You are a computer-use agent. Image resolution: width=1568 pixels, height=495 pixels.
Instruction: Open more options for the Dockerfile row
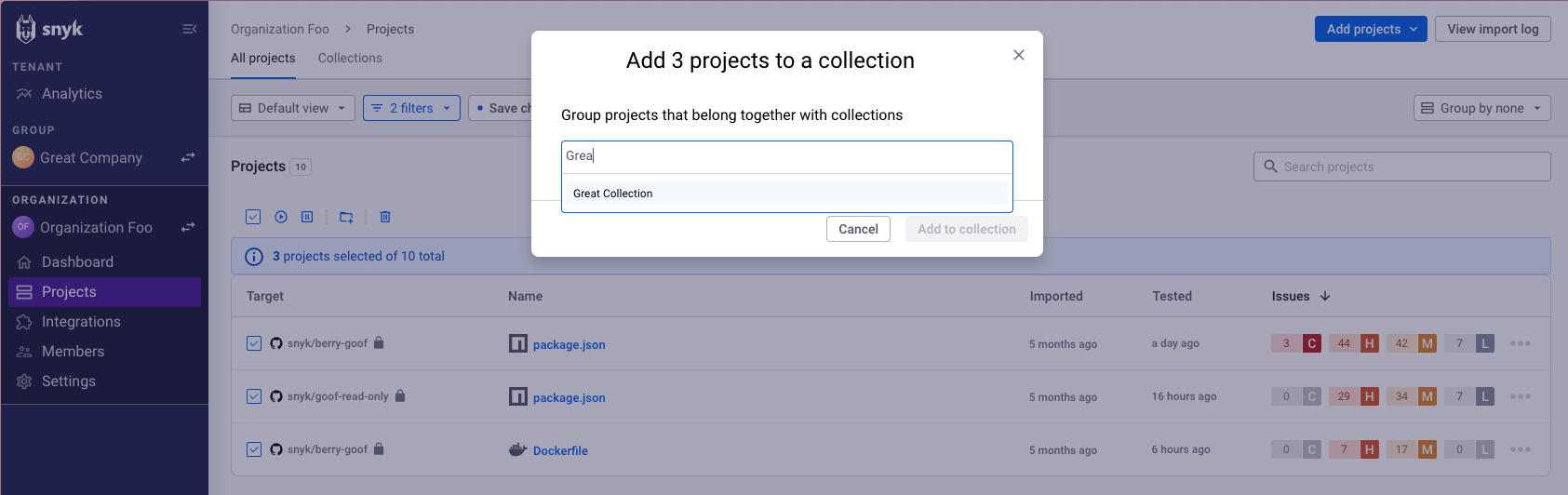tap(1521, 449)
